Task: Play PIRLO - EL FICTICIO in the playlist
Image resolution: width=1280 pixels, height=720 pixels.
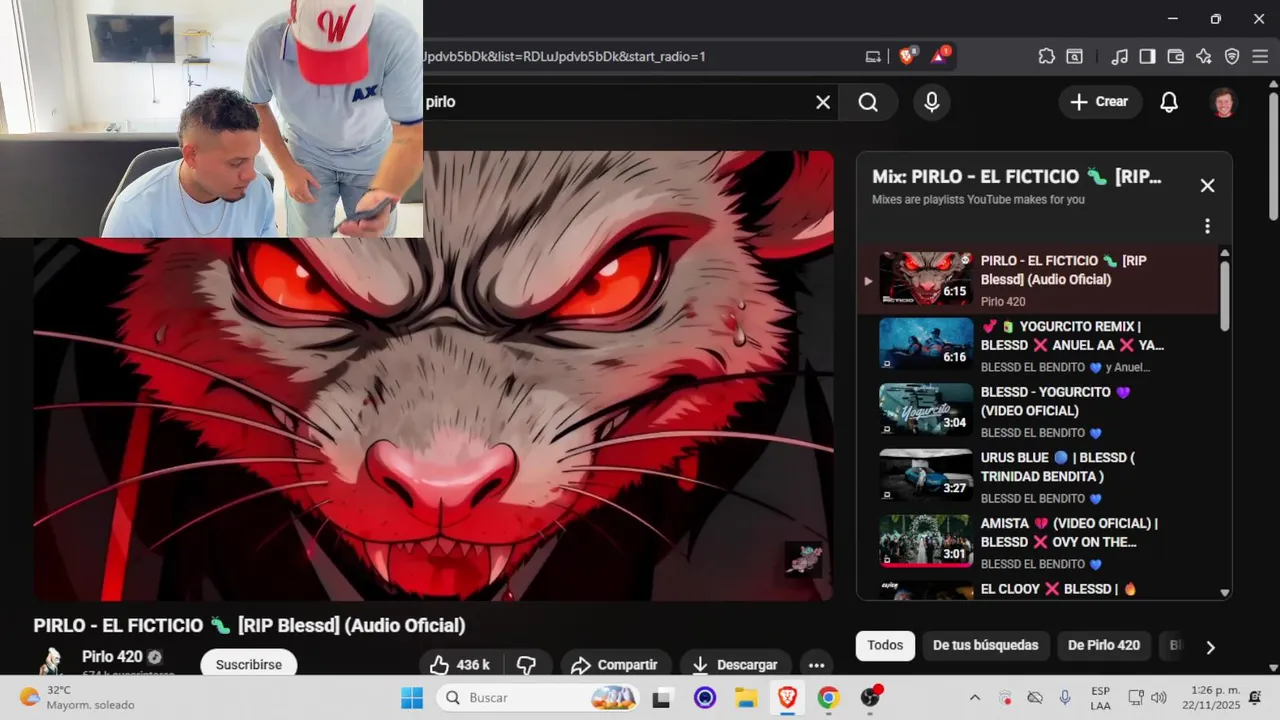Action: [x=1039, y=280]
